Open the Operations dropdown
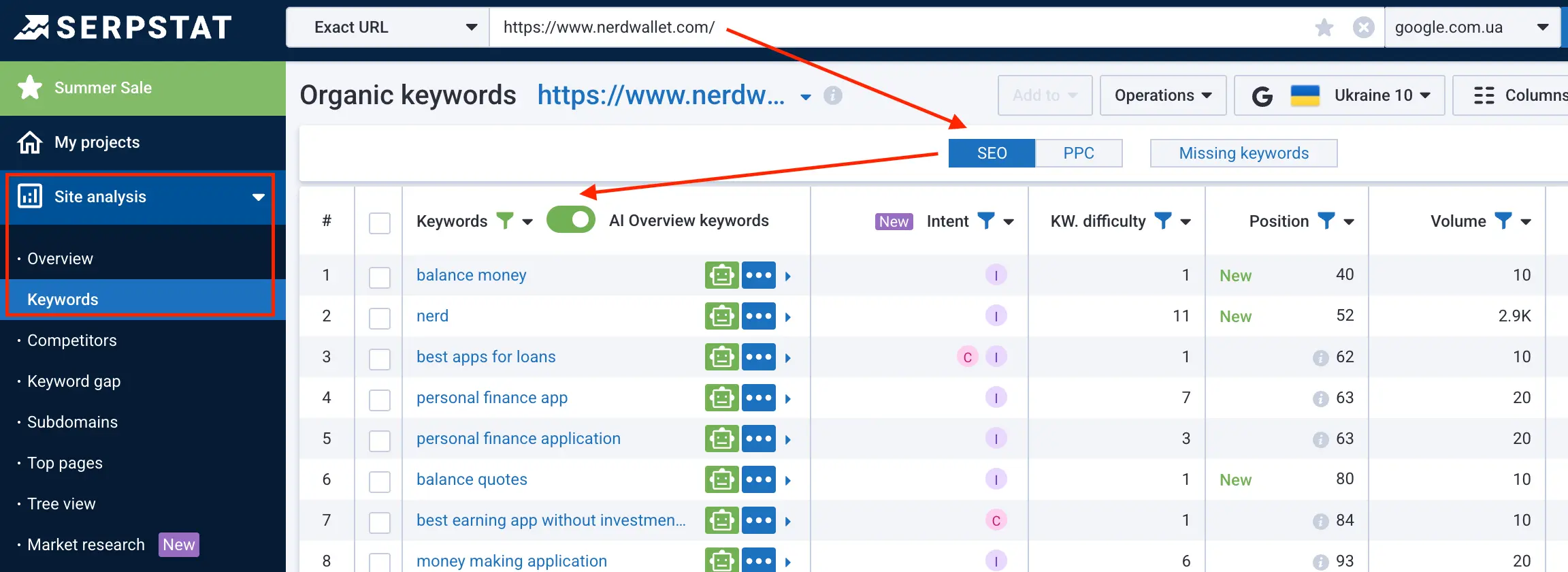 (x=1163, y=95)
